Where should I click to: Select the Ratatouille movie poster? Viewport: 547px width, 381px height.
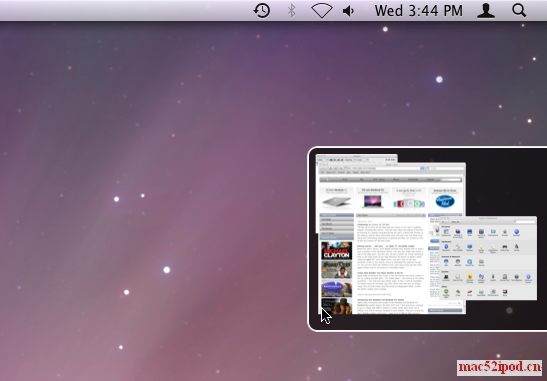tap(337, 288)
